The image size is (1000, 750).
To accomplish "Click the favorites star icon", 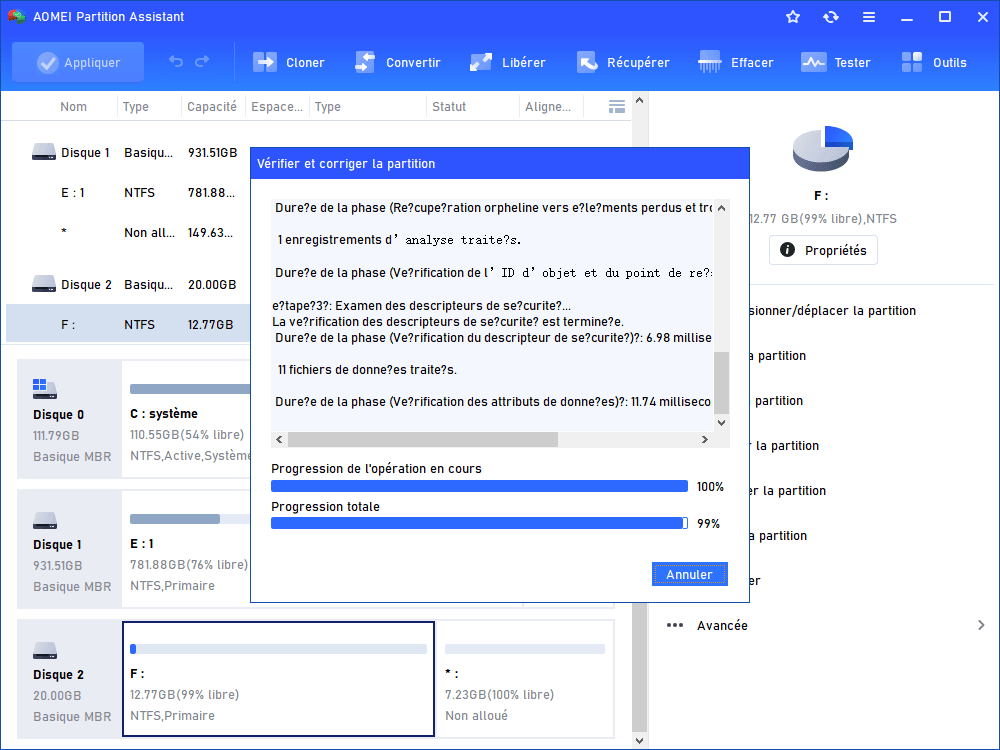I will (793, 17).
